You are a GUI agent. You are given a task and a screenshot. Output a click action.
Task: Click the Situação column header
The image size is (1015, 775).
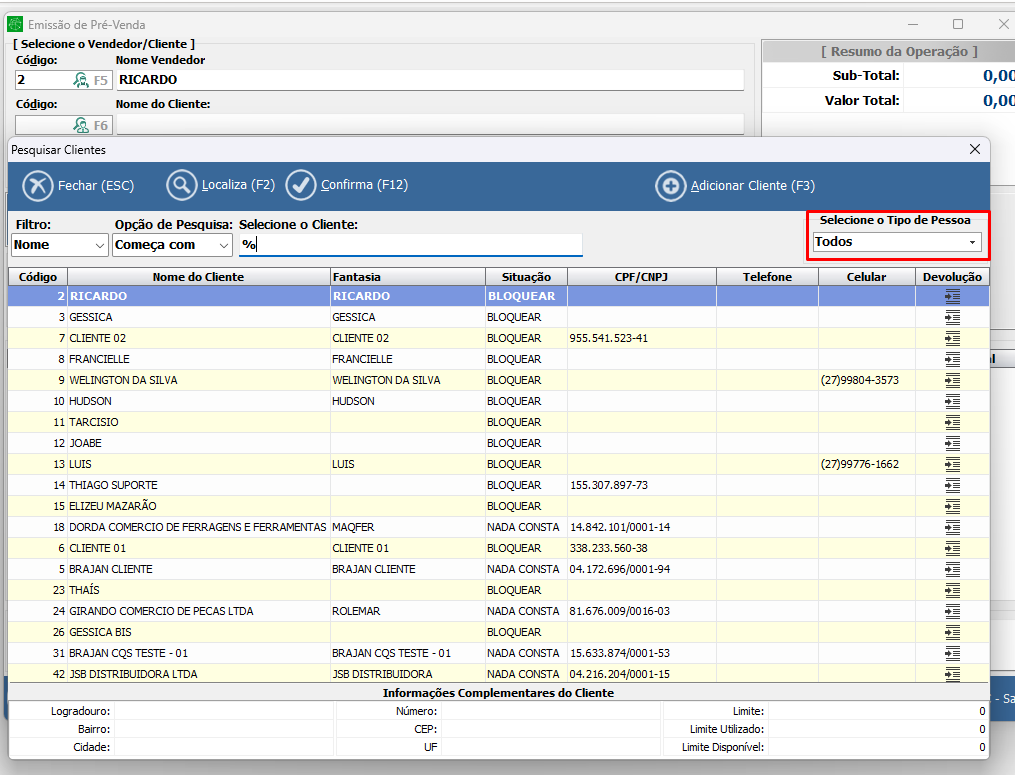coord(526,277)
